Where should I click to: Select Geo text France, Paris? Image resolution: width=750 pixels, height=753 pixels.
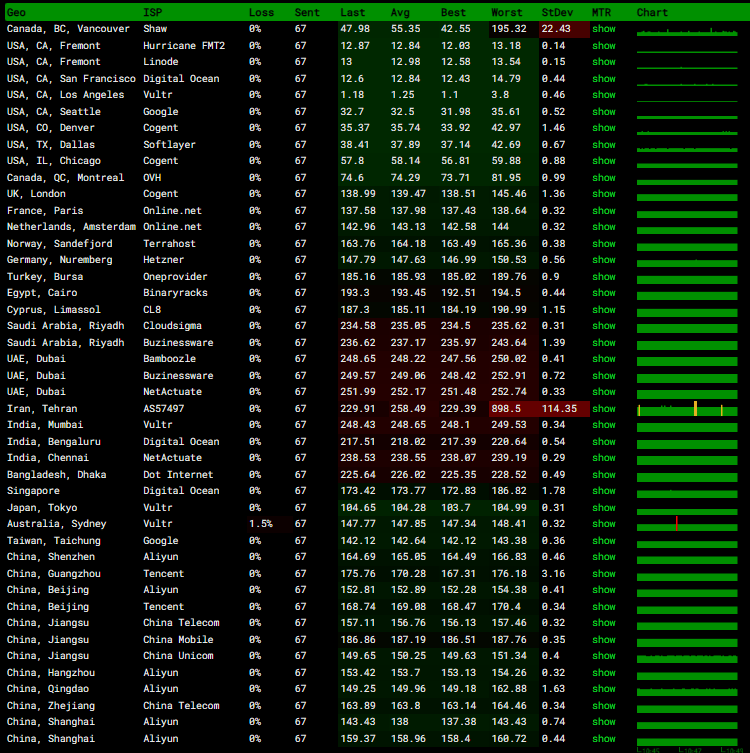[x=45, y=211]
